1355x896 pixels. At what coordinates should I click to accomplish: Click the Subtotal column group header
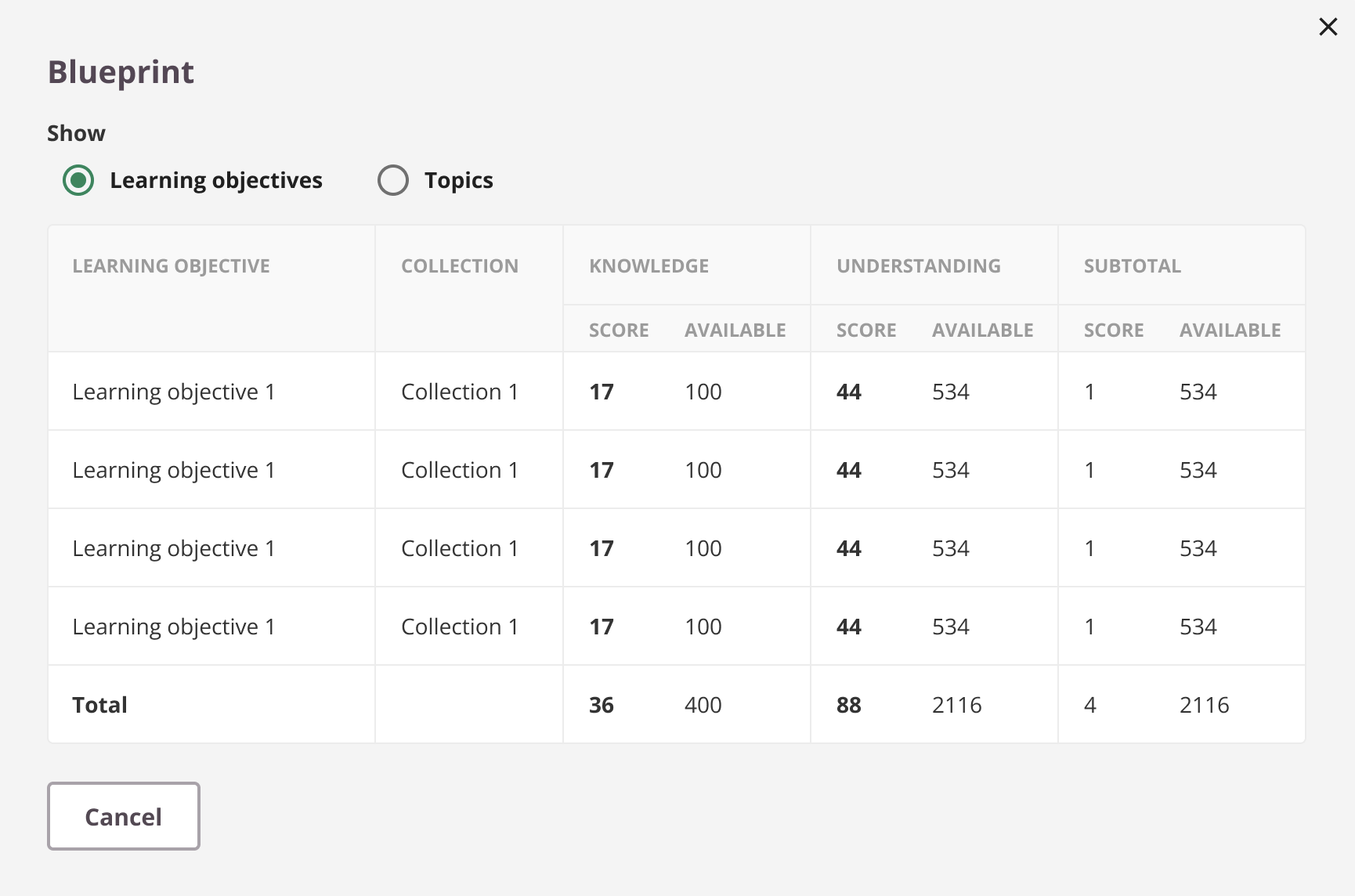tap(1133, 266)
